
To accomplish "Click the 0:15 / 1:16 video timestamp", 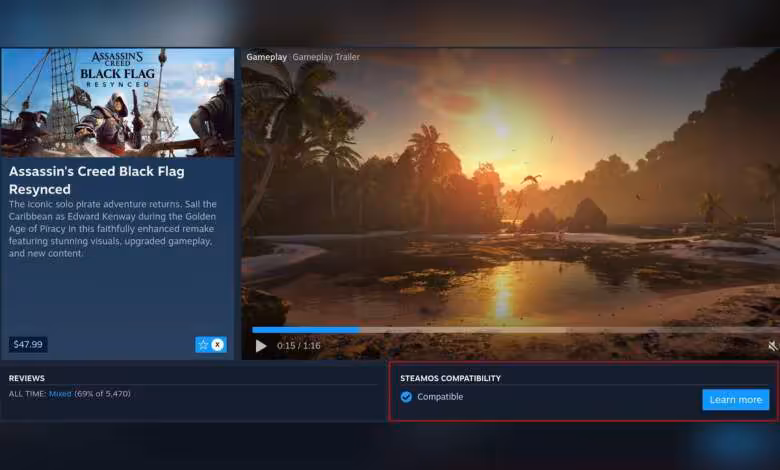I will (x=298, y=346).
